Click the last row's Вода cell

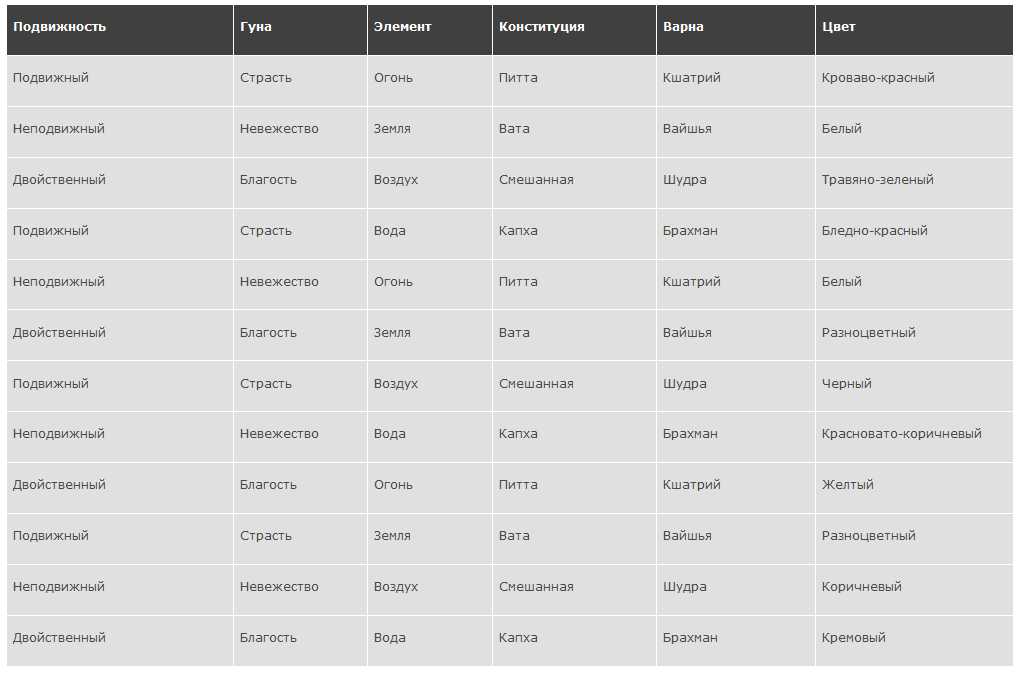[430, 641]
